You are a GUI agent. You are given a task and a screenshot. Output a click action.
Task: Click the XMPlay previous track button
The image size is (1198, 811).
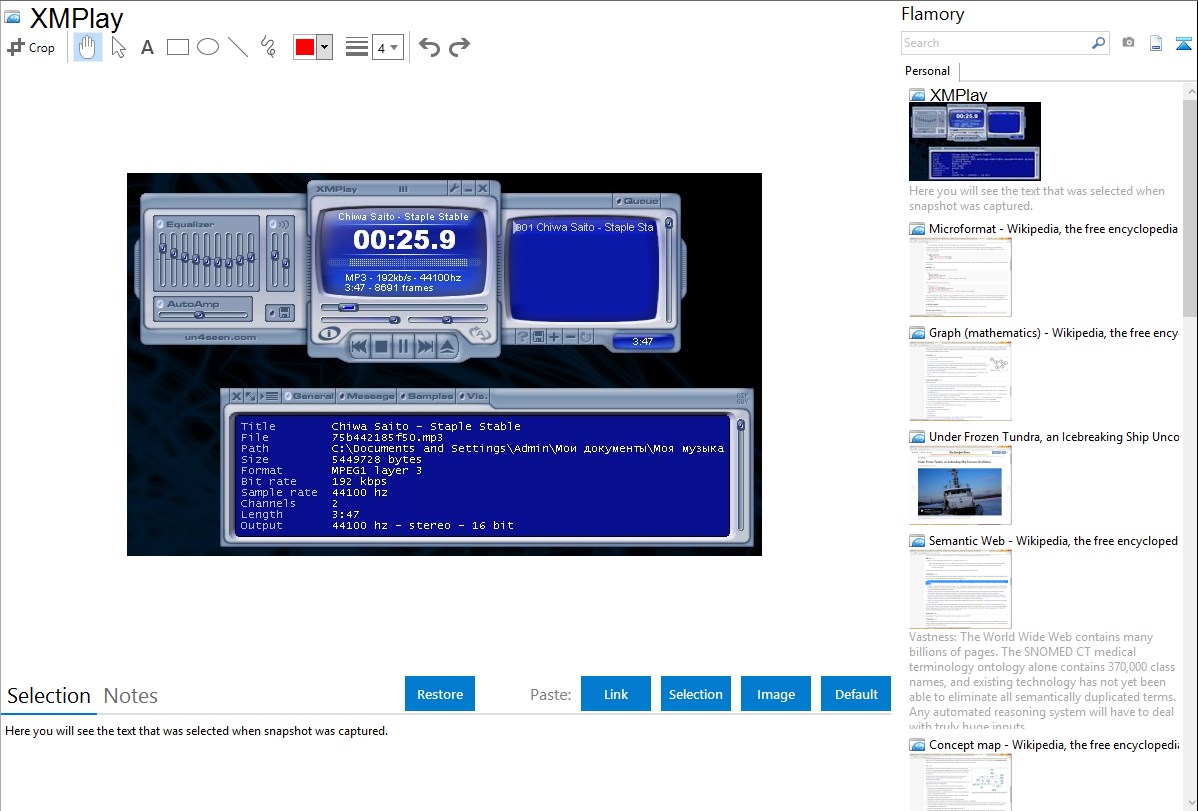pos(358,346)
